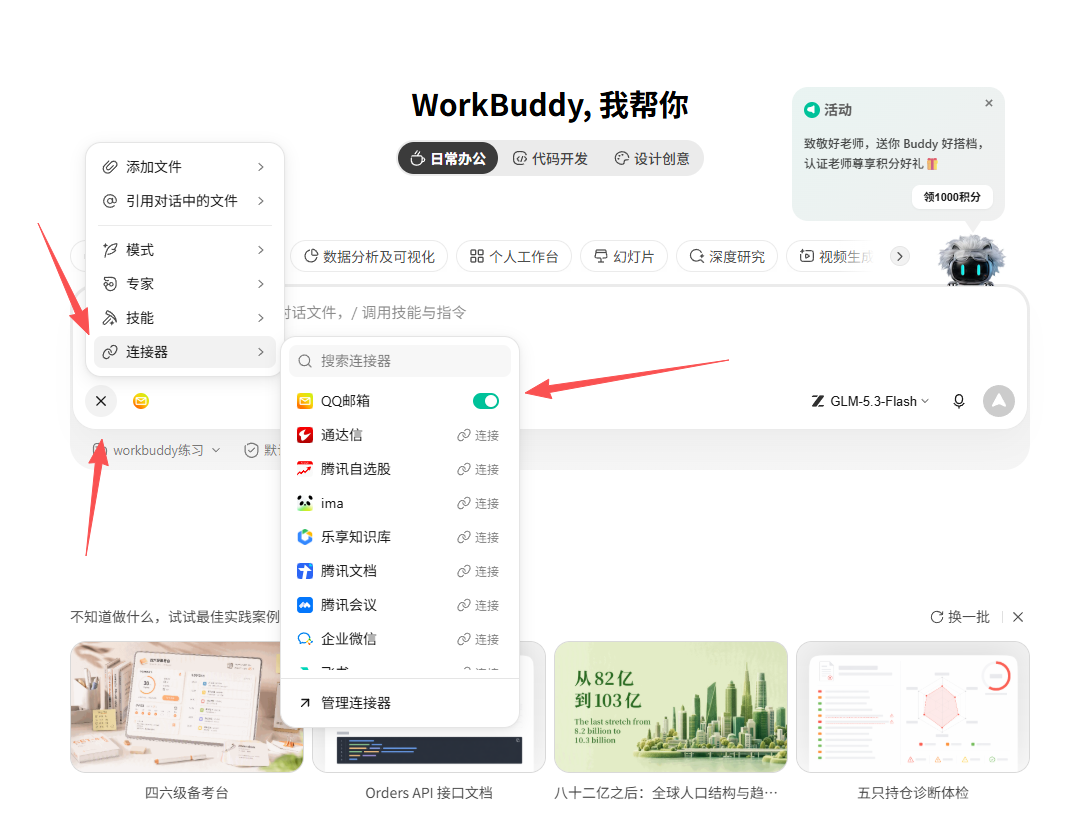
Task: Expand the 模式 submenu chevron
Action: point(261,249)
